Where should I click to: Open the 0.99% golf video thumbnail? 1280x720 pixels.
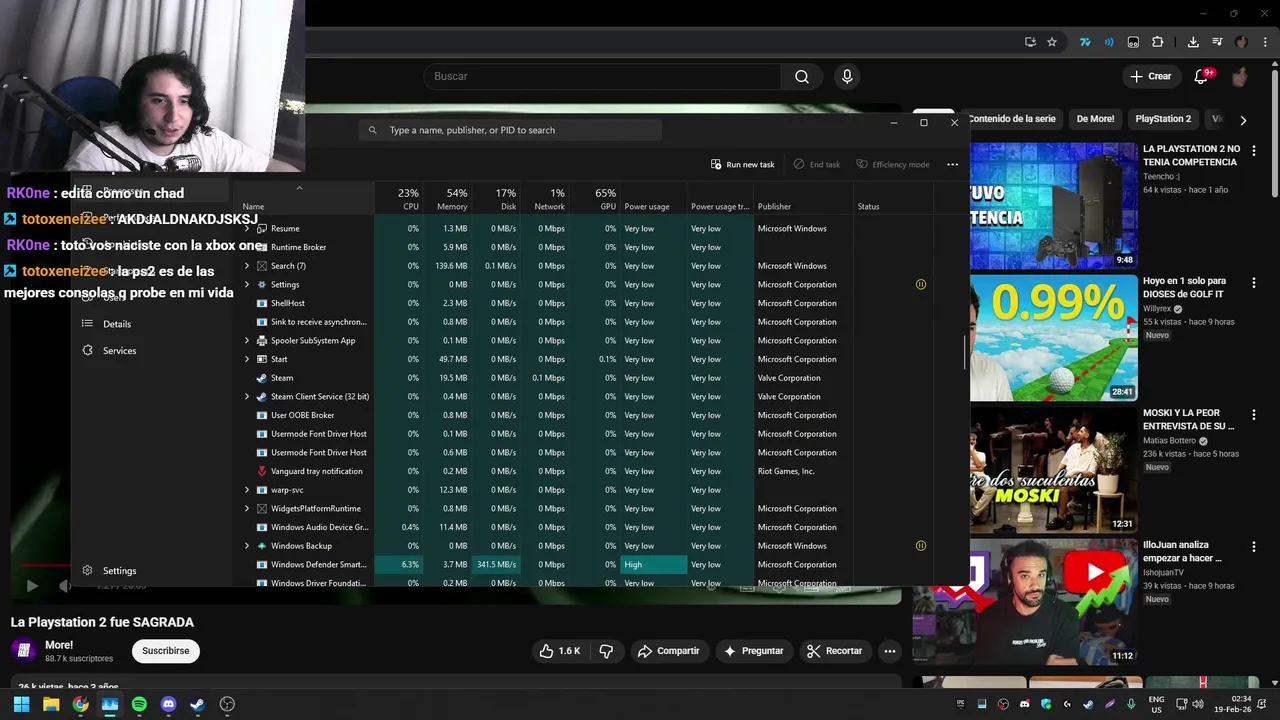[x=1053, y=338]
